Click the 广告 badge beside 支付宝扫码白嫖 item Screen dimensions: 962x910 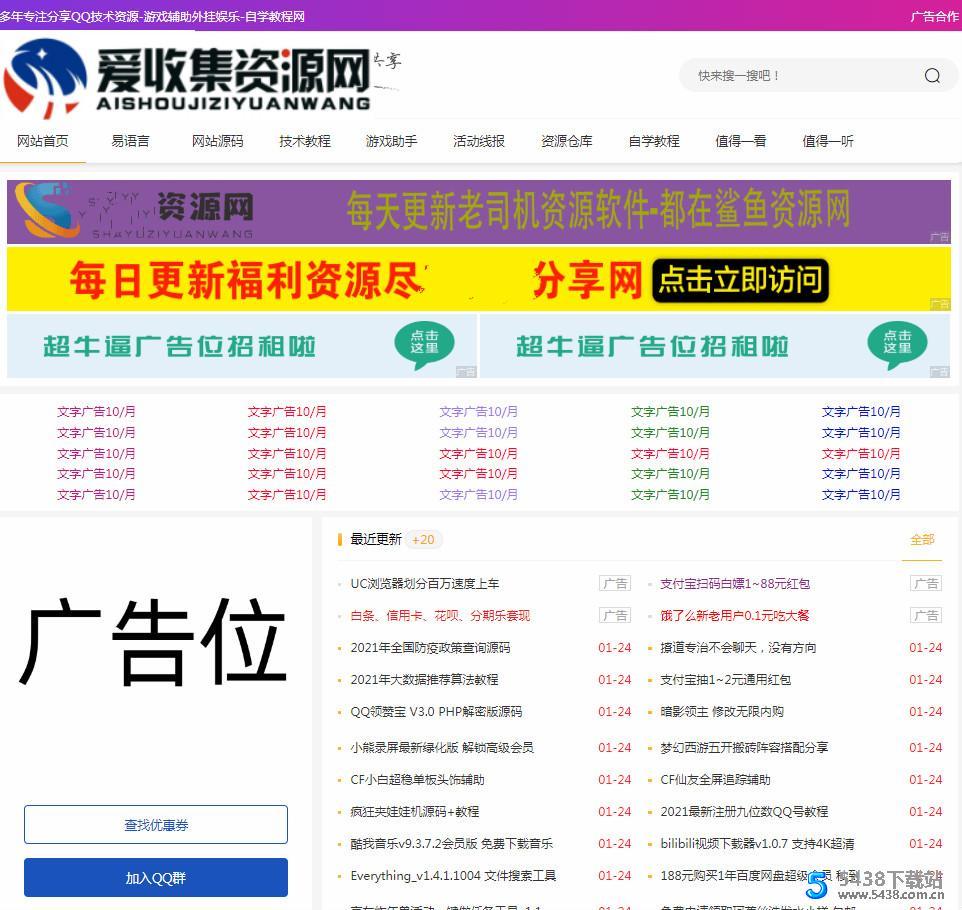(925, 583)
